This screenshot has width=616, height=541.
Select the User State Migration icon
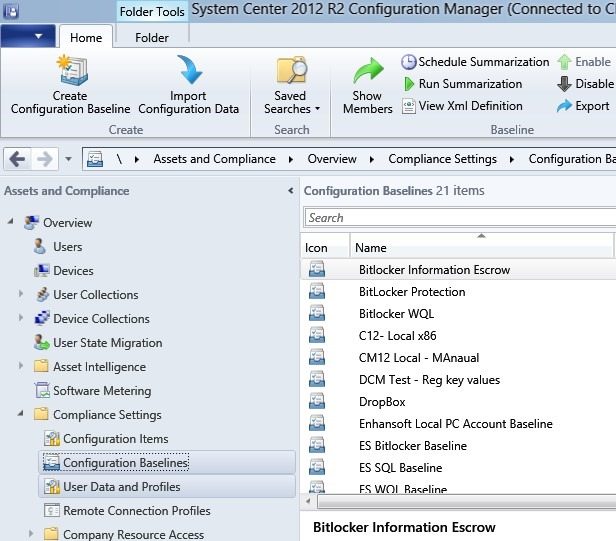[42, 342]
